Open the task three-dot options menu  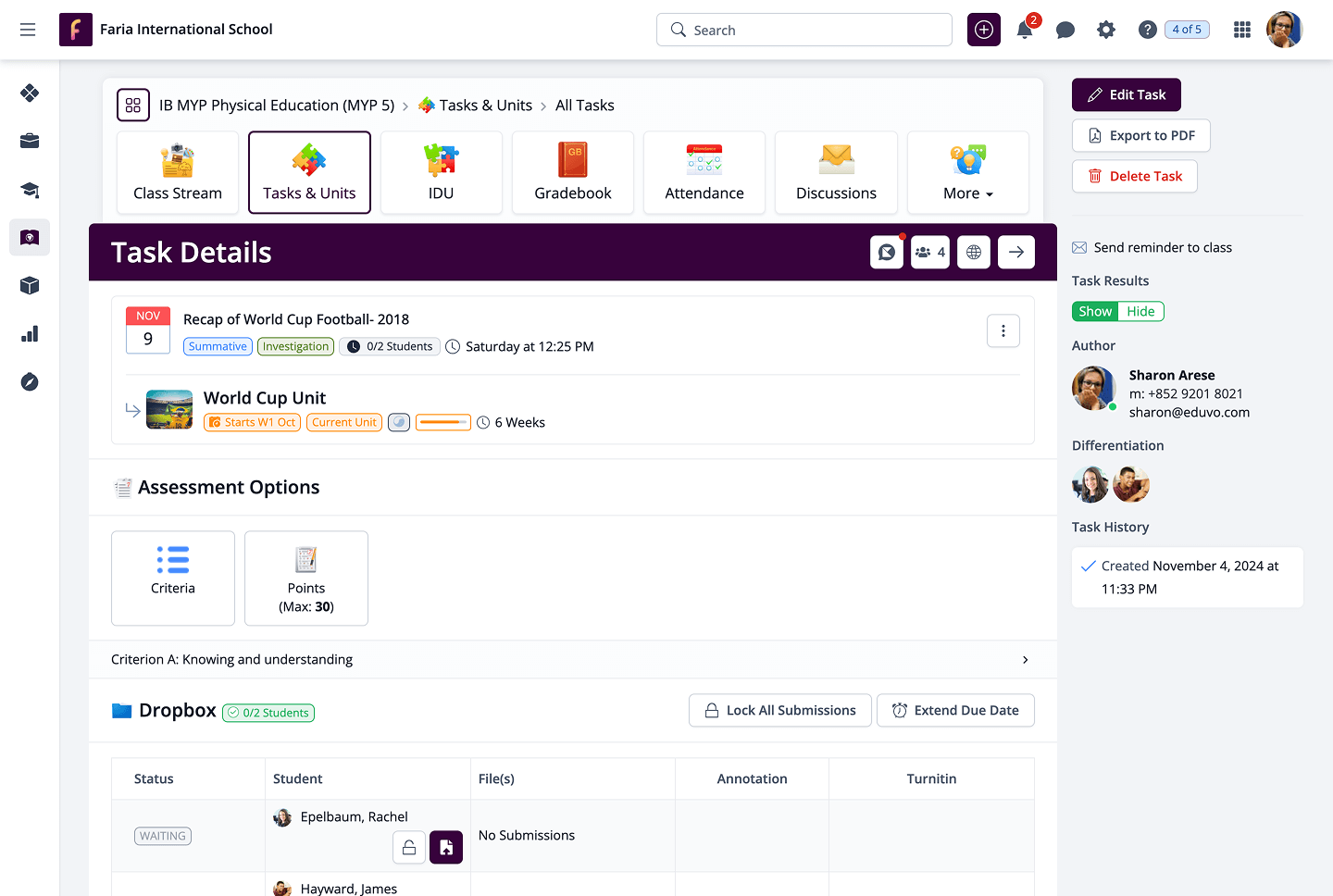1003,330
